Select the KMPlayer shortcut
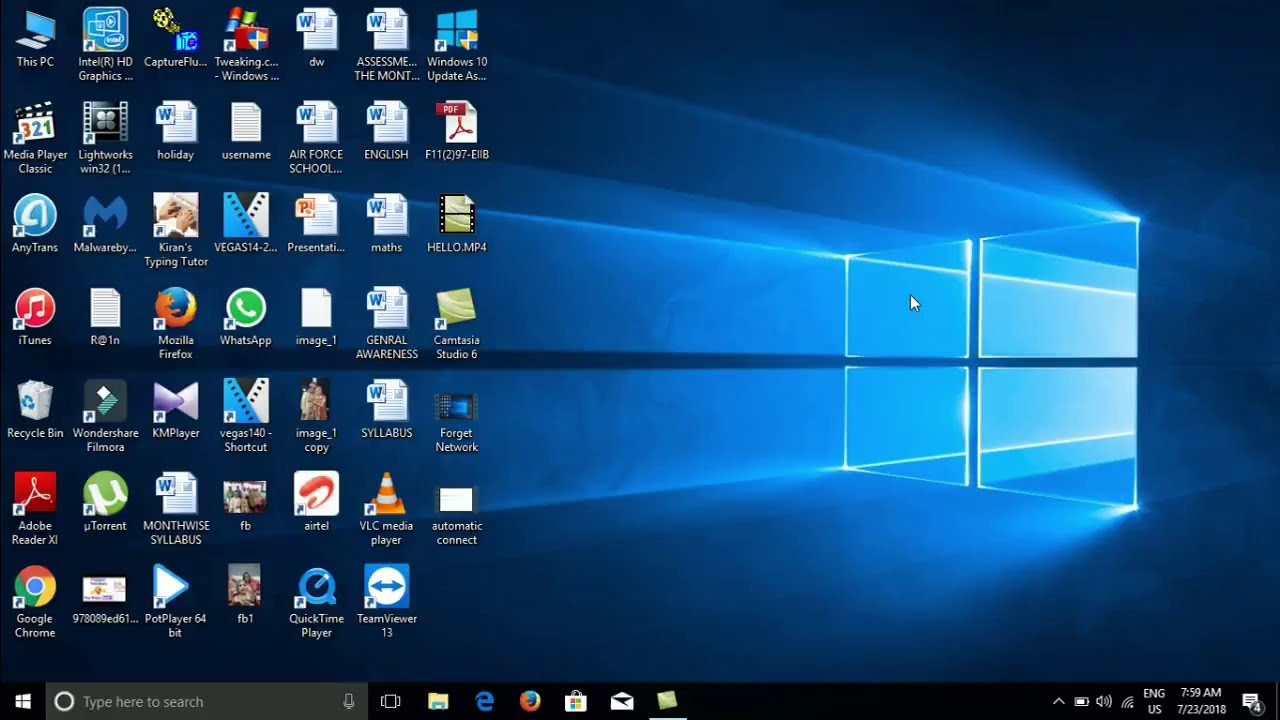Screen dimensions: 1280x720 [x=176, y=410]
